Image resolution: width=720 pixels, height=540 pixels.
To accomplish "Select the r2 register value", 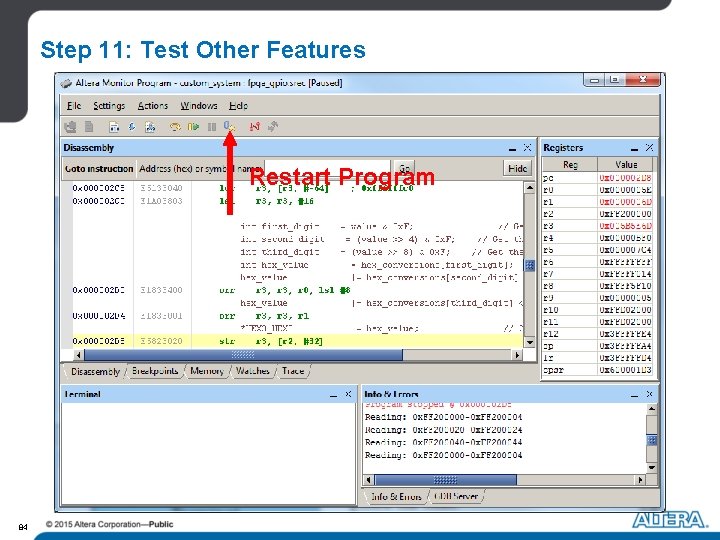I will coord(625,214).
